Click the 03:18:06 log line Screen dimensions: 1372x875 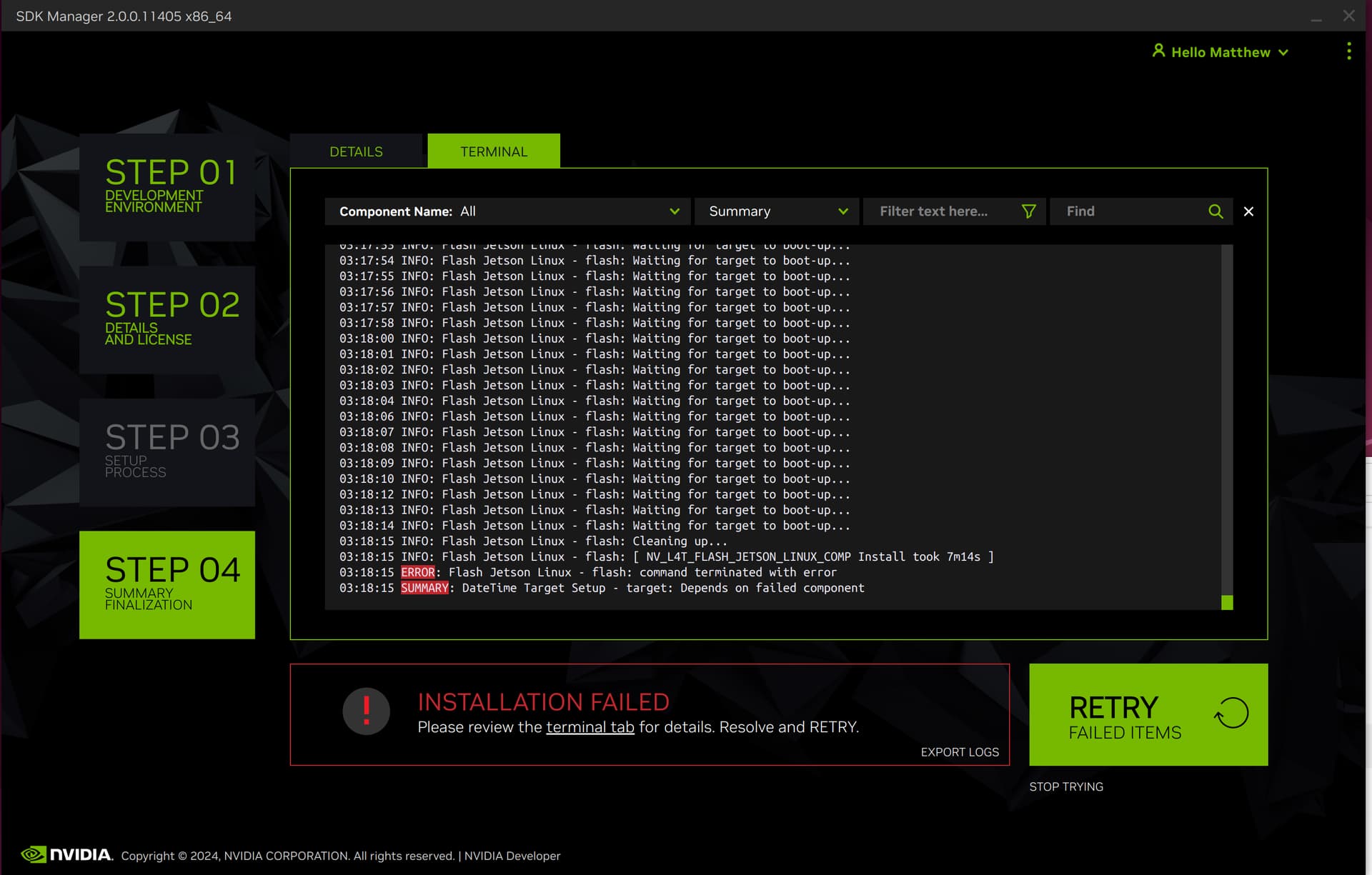pos(595,416)
